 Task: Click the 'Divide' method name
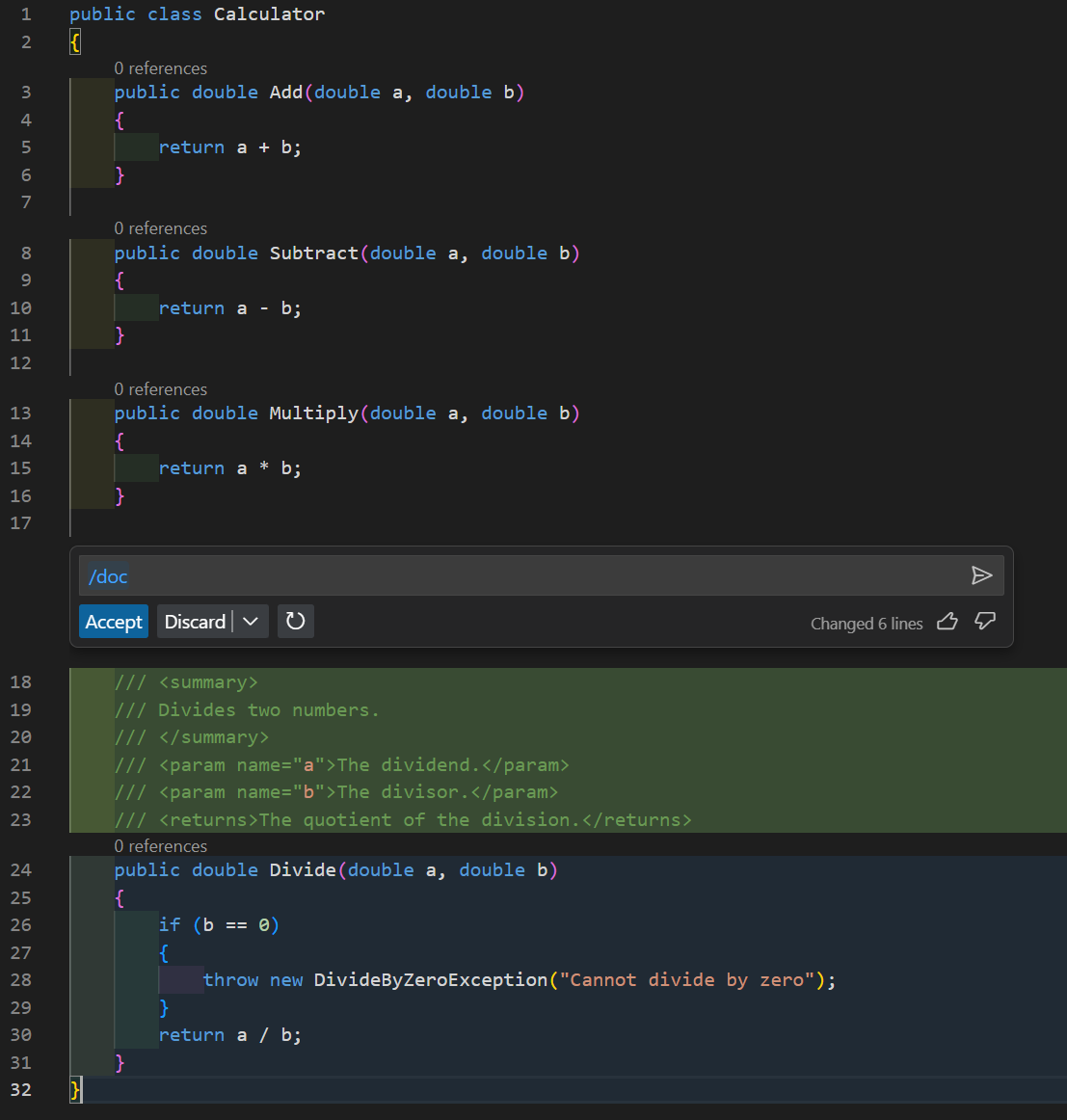pos(303,870)
